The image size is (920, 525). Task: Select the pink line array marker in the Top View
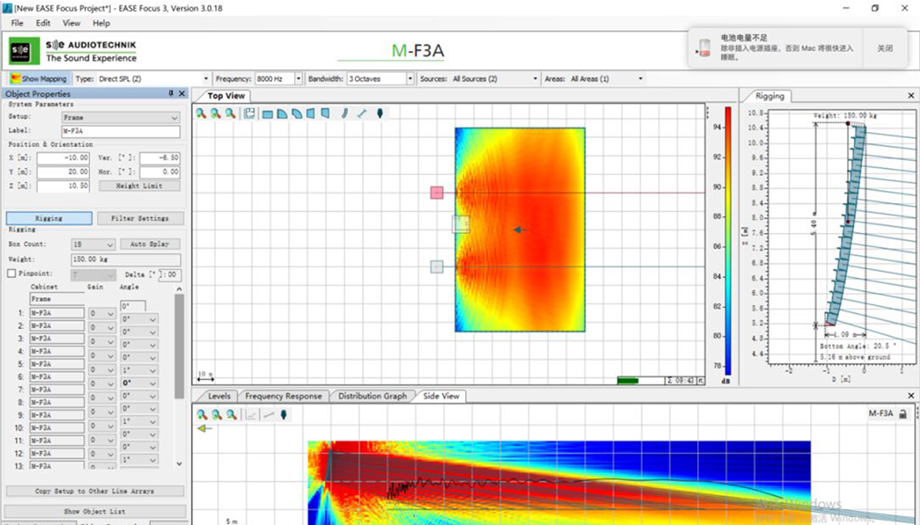click(437, 192)
